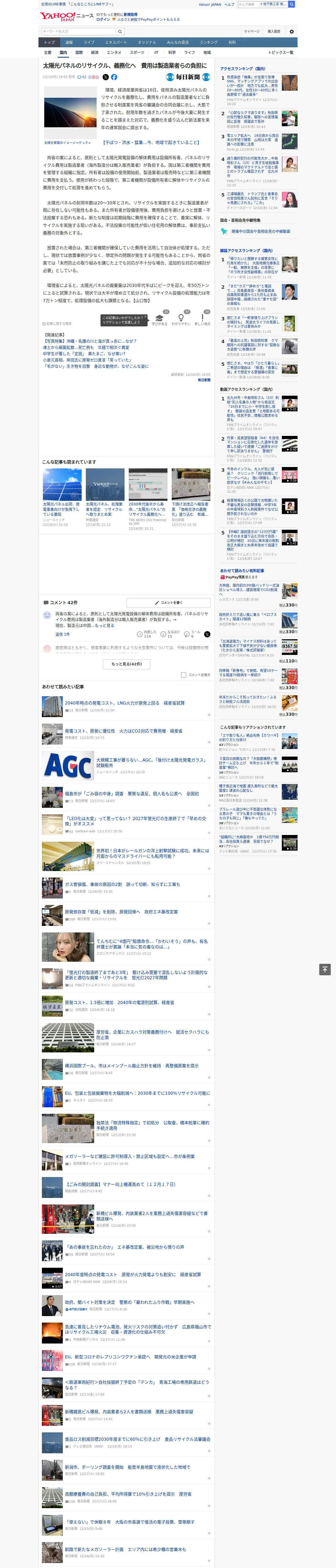The width and height of the screenshot is (336, 1568).
Task: Toggle the コメント非表示 checkbox
Action: coord(183,675)
